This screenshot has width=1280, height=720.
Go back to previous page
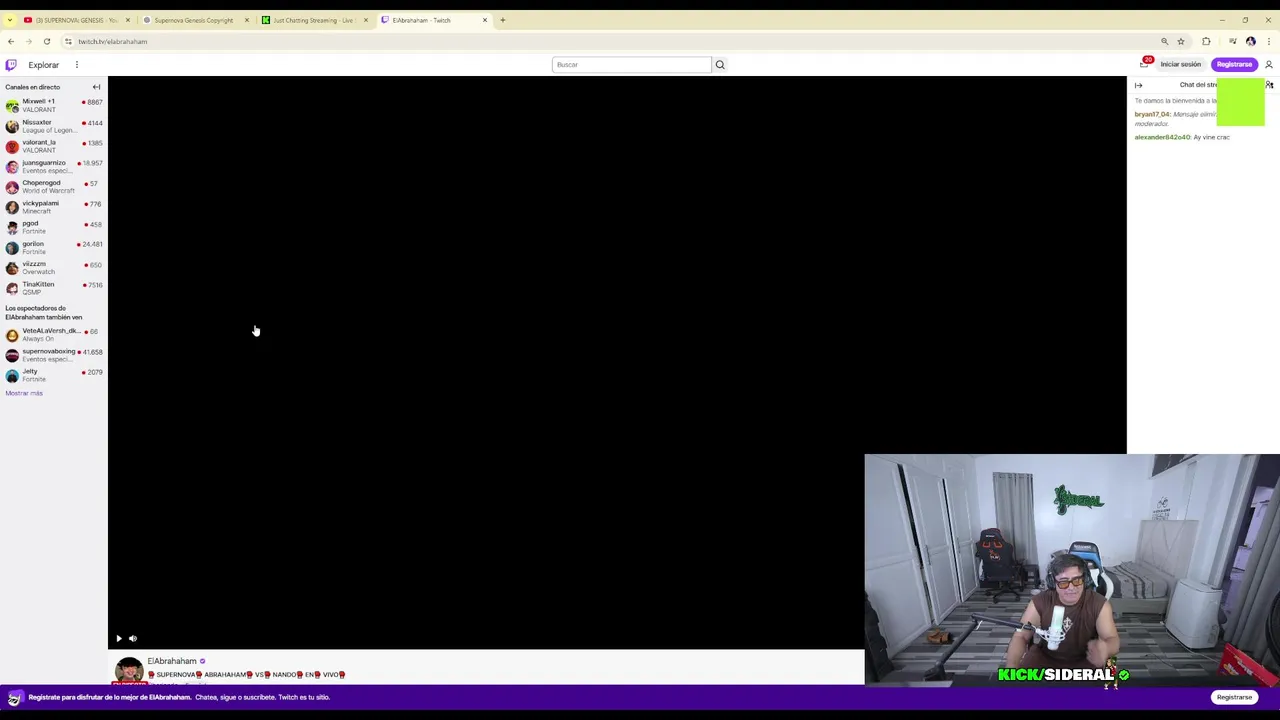click(x=11, y=41)
